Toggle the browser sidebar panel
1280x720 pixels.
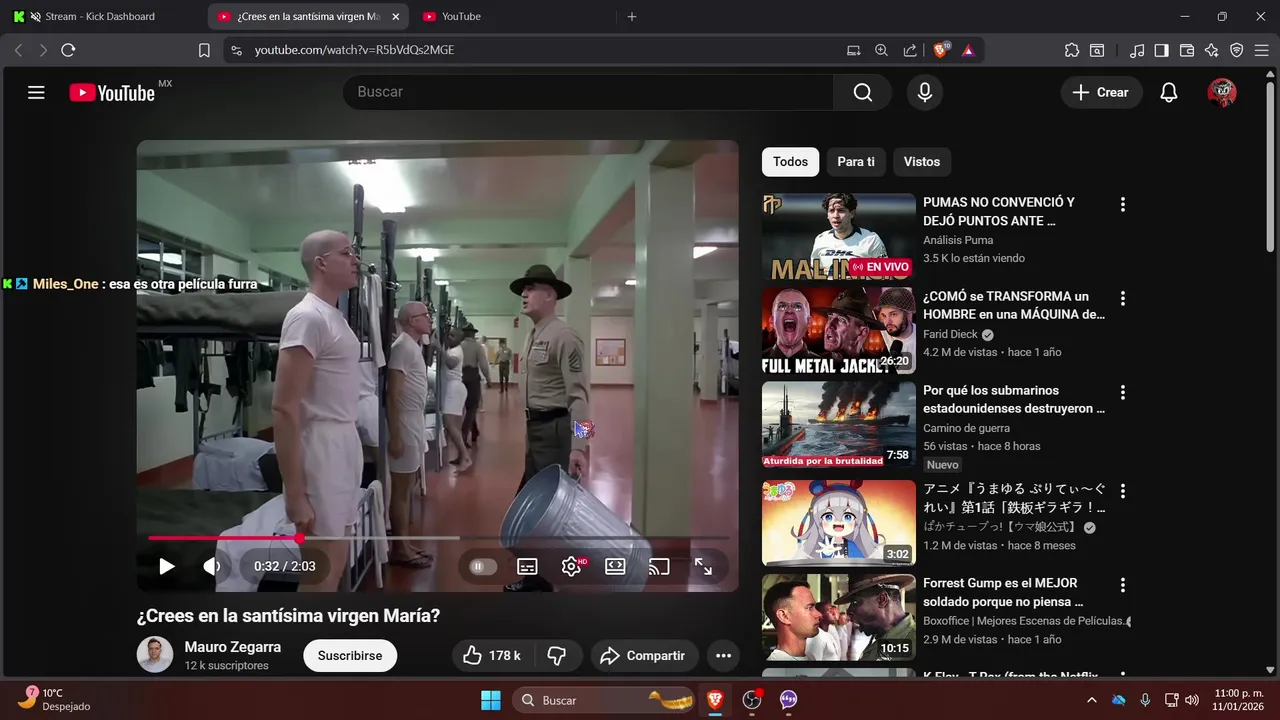pos(1161,50)
